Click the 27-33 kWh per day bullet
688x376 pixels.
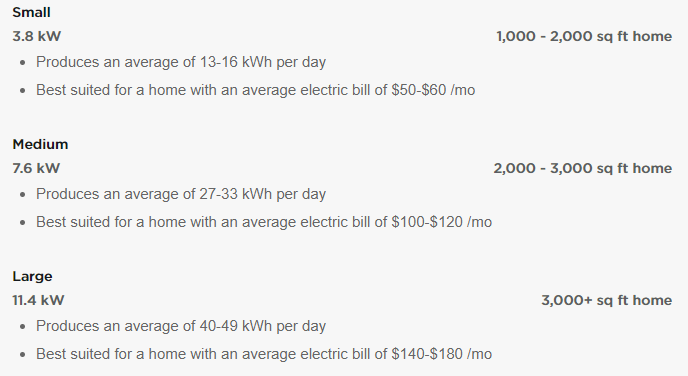point(181,194)
